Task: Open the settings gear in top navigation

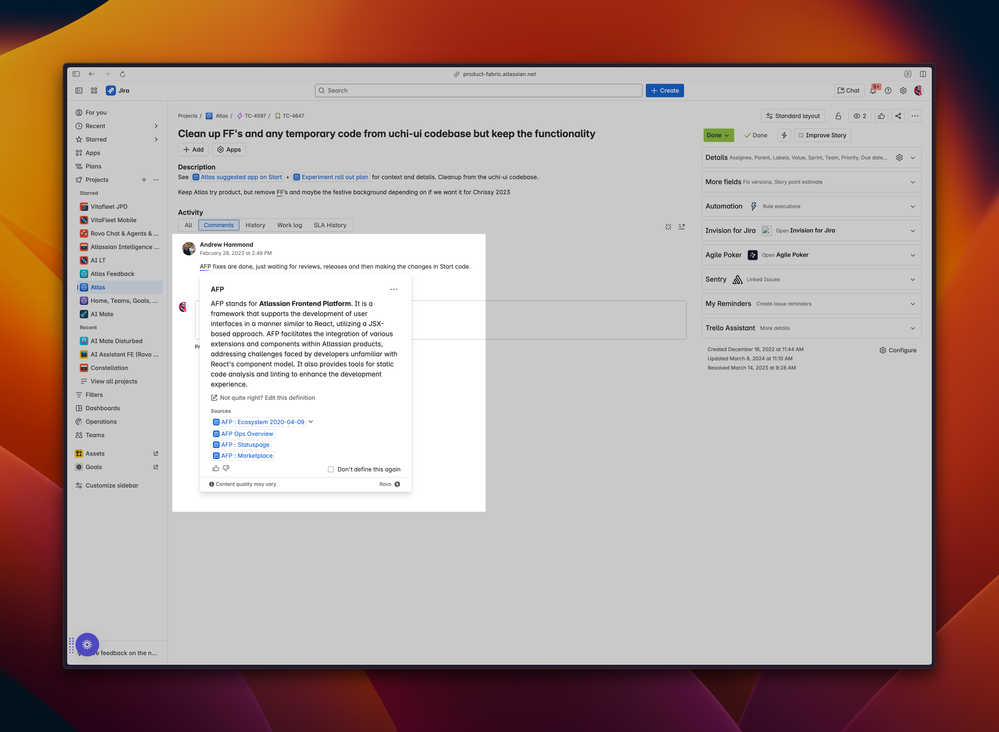Action: (x=903, y=90)
